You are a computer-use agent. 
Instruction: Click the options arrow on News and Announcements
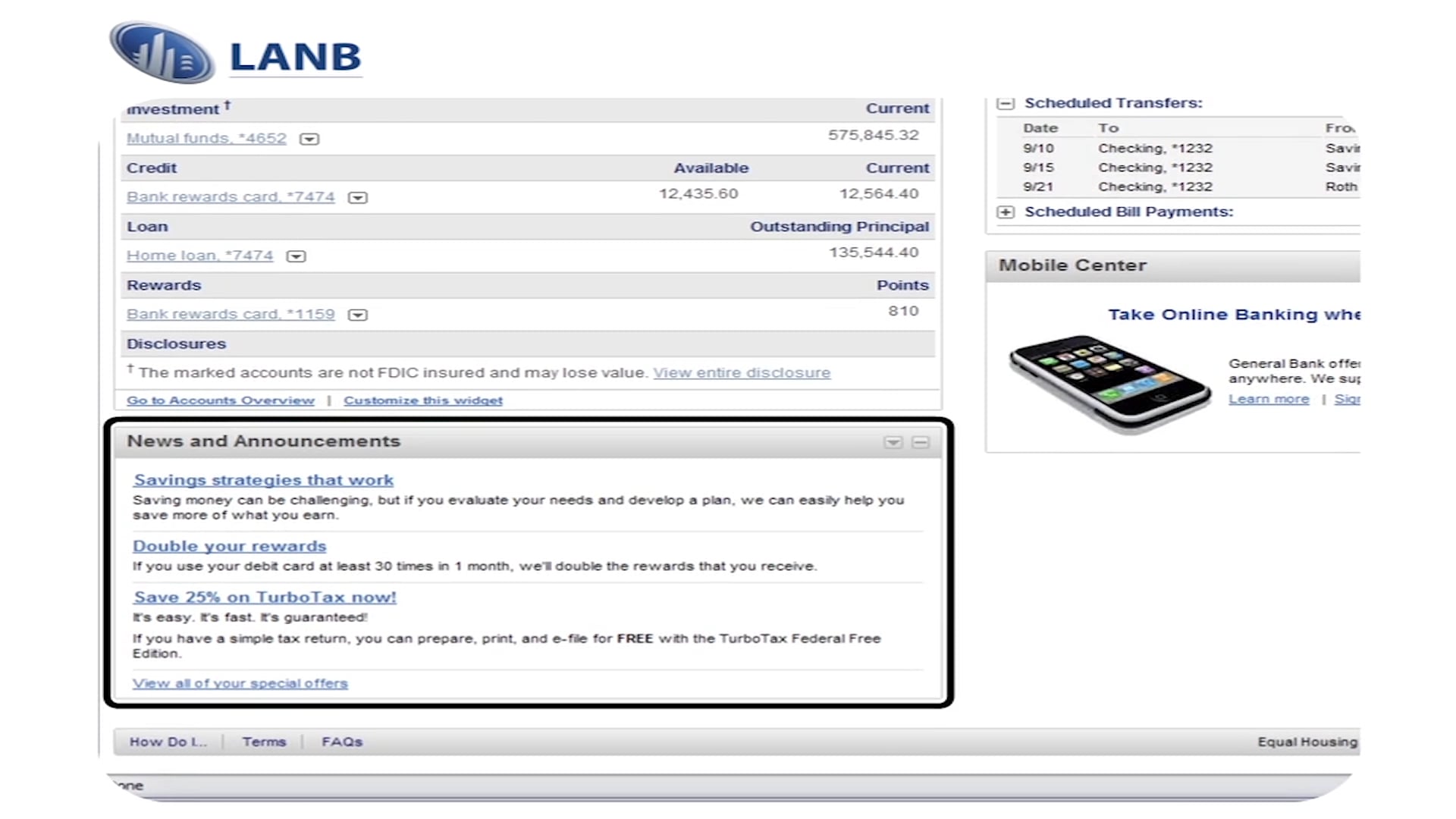[893, 442]
